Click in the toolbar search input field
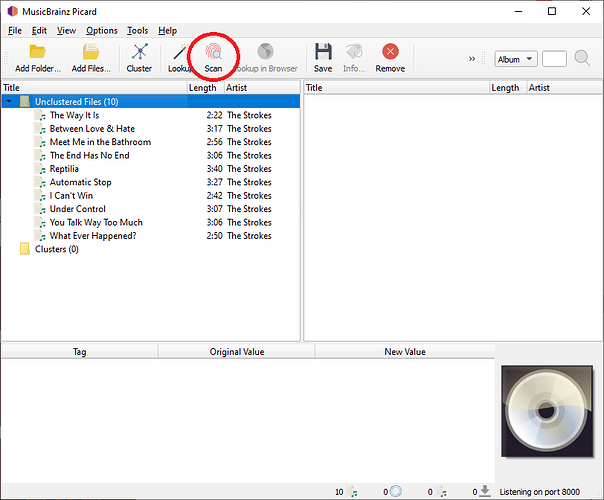 coord(554,59)
